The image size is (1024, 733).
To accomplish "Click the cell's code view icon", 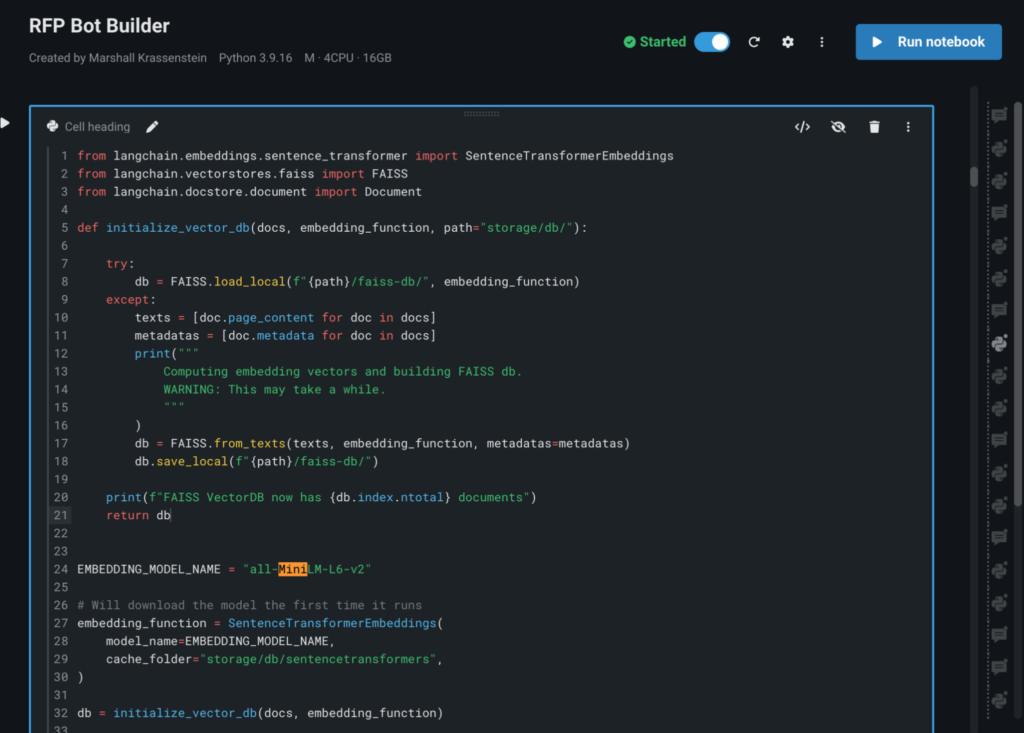I will [x=802, y=127].
